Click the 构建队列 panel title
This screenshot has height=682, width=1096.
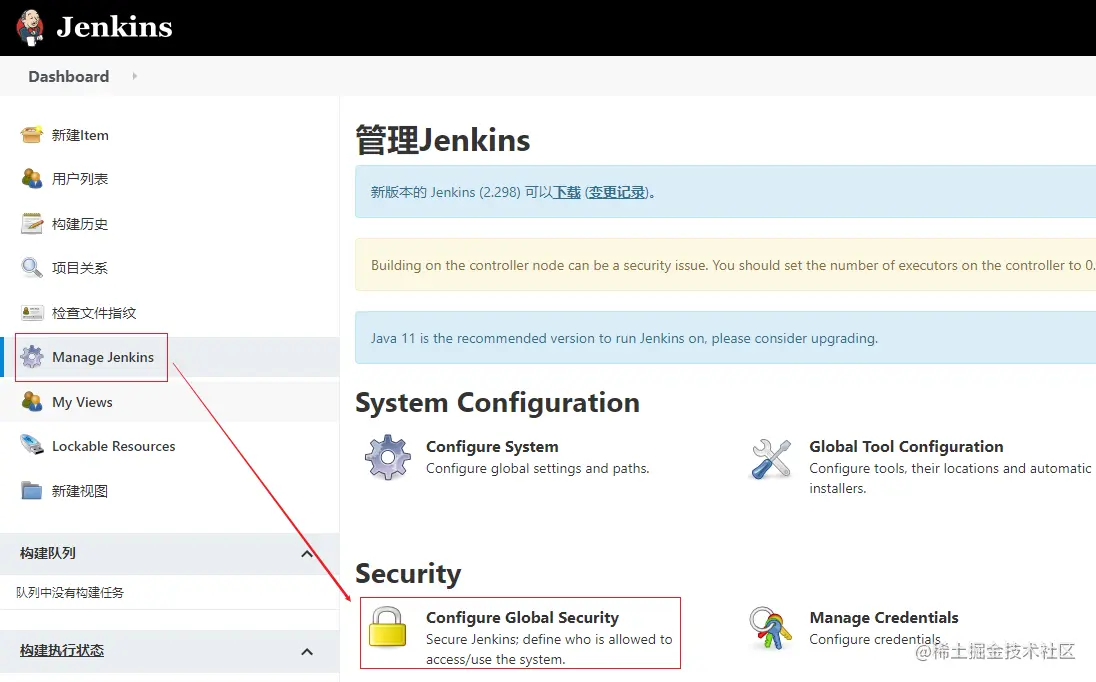tap(48, 553)
